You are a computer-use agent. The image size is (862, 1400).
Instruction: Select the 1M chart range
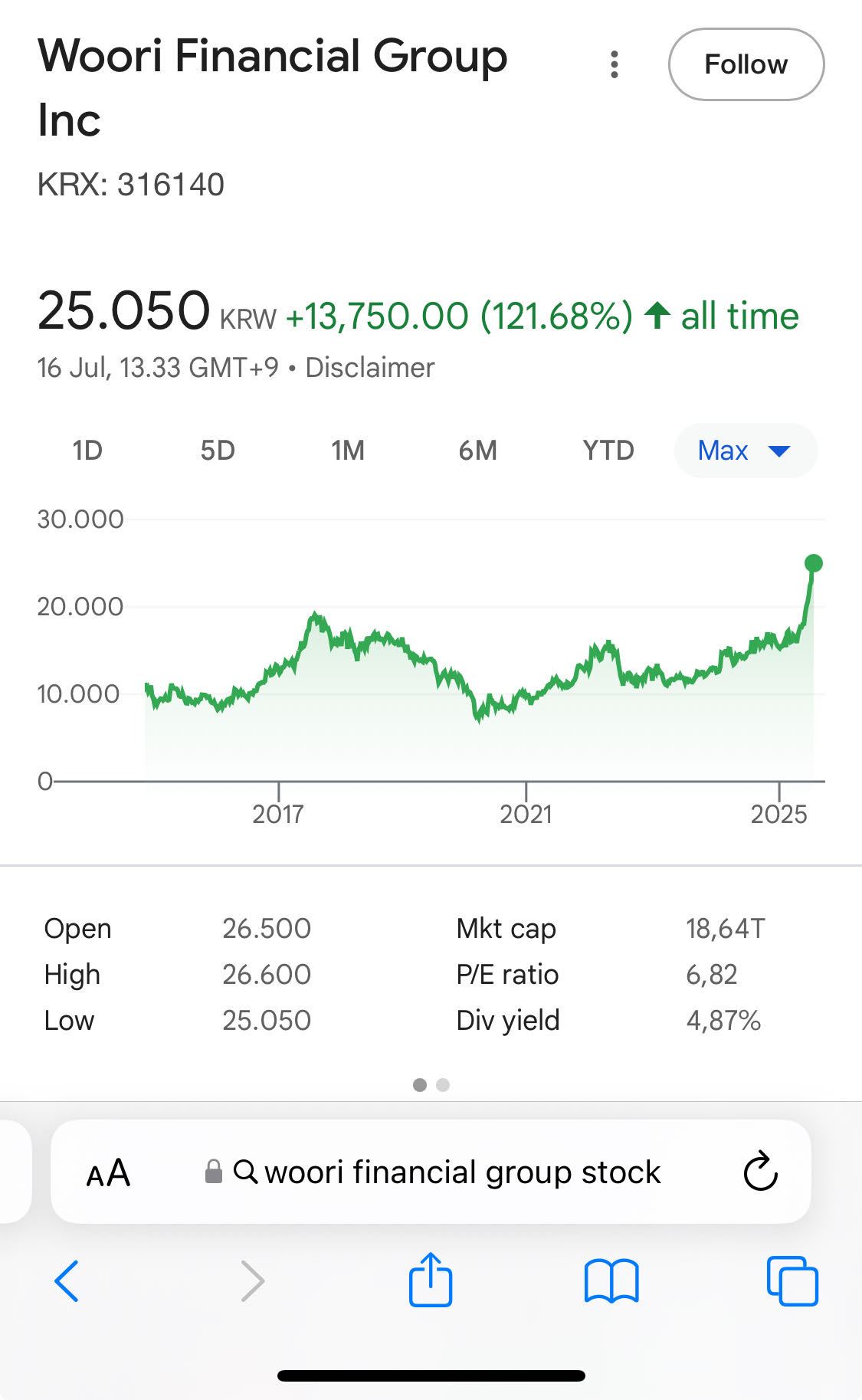348,451
